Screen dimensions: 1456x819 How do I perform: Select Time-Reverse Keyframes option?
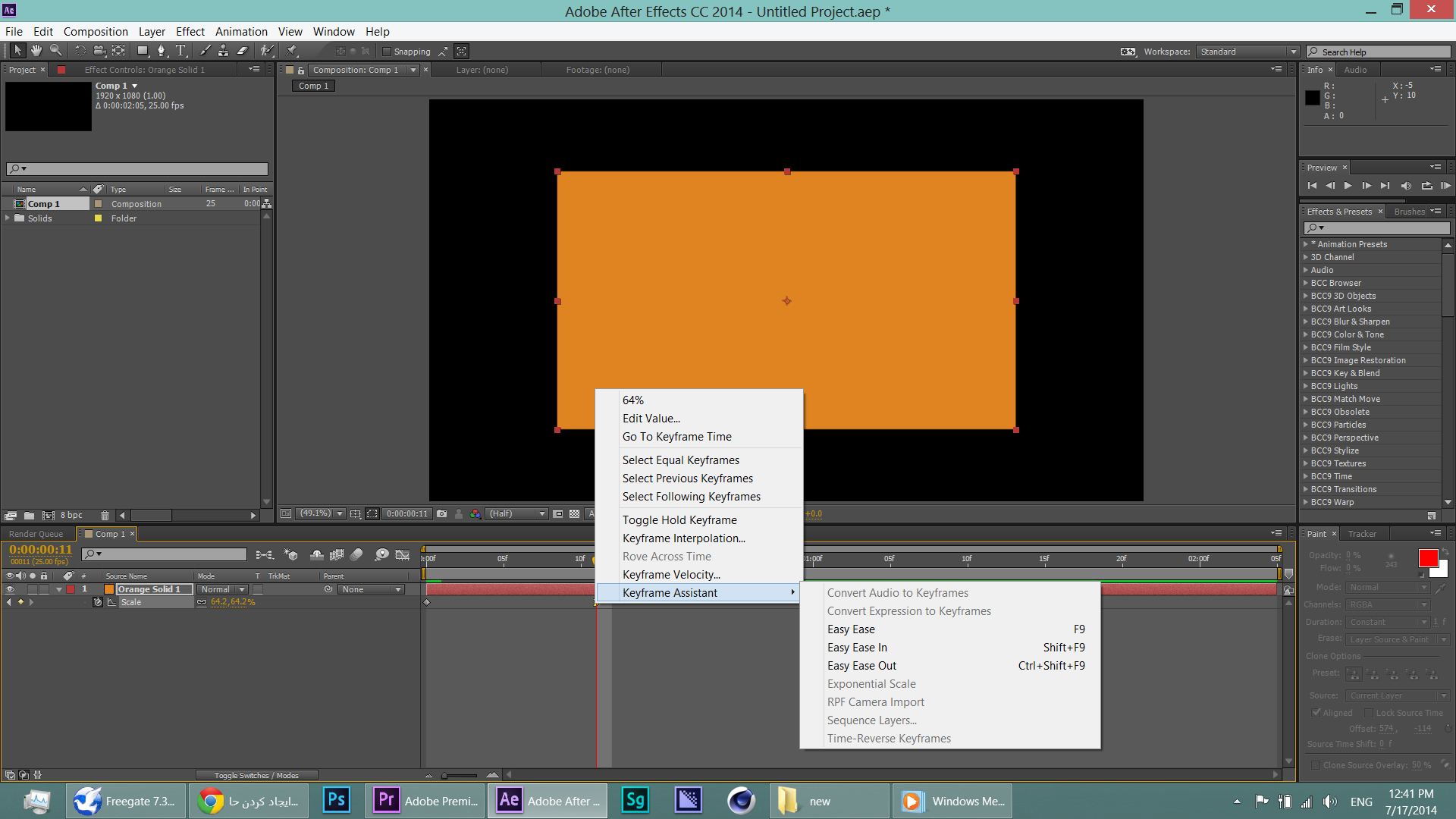[x=888, y=738]
